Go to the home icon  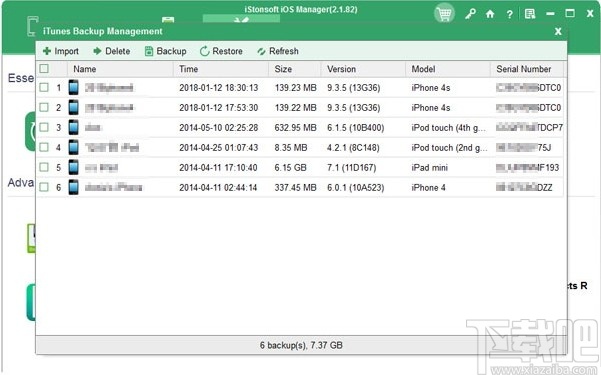(490, 14)
